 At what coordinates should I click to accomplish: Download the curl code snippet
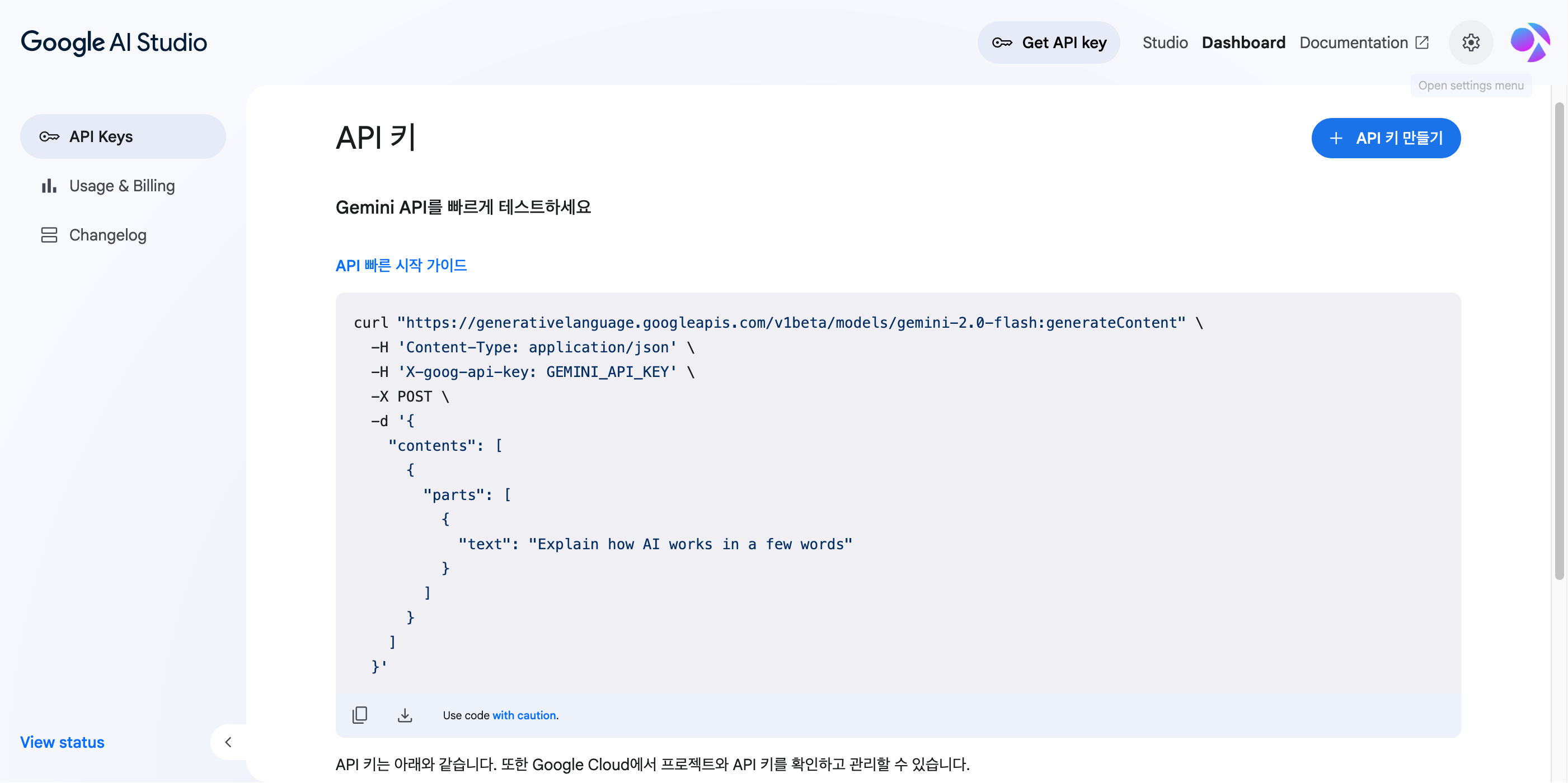(405, 715)
